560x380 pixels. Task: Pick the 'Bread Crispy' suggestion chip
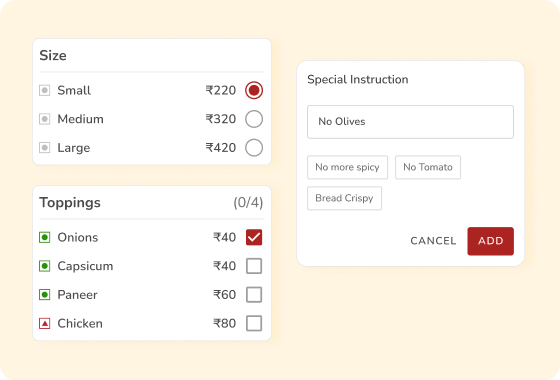click(x=344, y=198)
